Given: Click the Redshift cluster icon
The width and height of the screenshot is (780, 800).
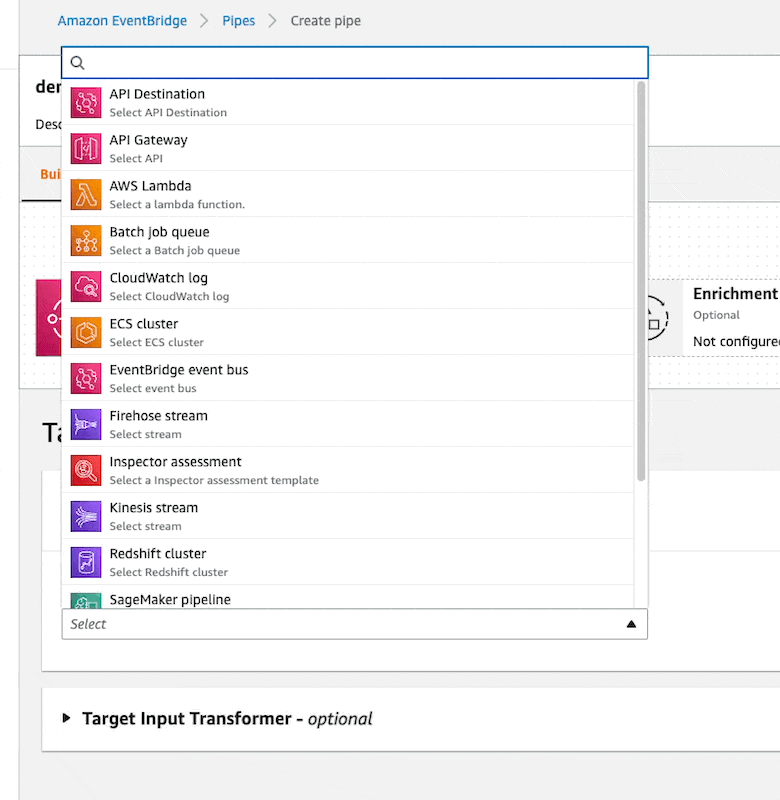Looking at the screenshot, I should [86, 562].
